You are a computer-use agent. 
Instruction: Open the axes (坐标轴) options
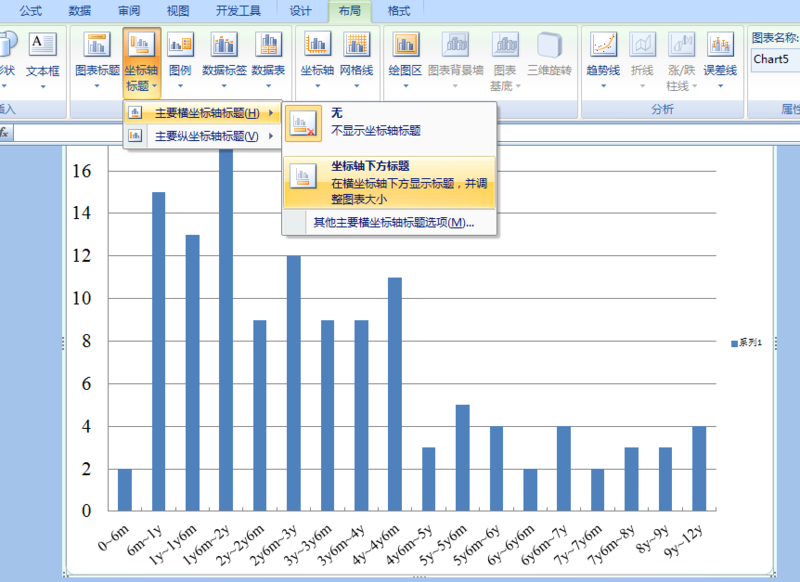pos(317,60)
